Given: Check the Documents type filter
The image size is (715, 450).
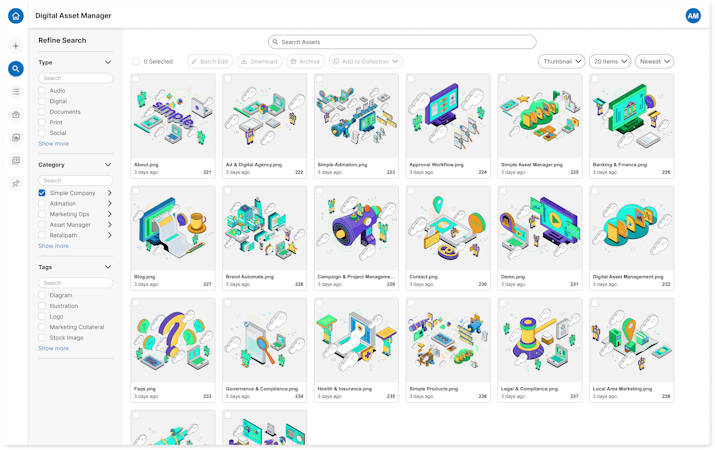Looking at the screenshot, I should coord(42,112).
